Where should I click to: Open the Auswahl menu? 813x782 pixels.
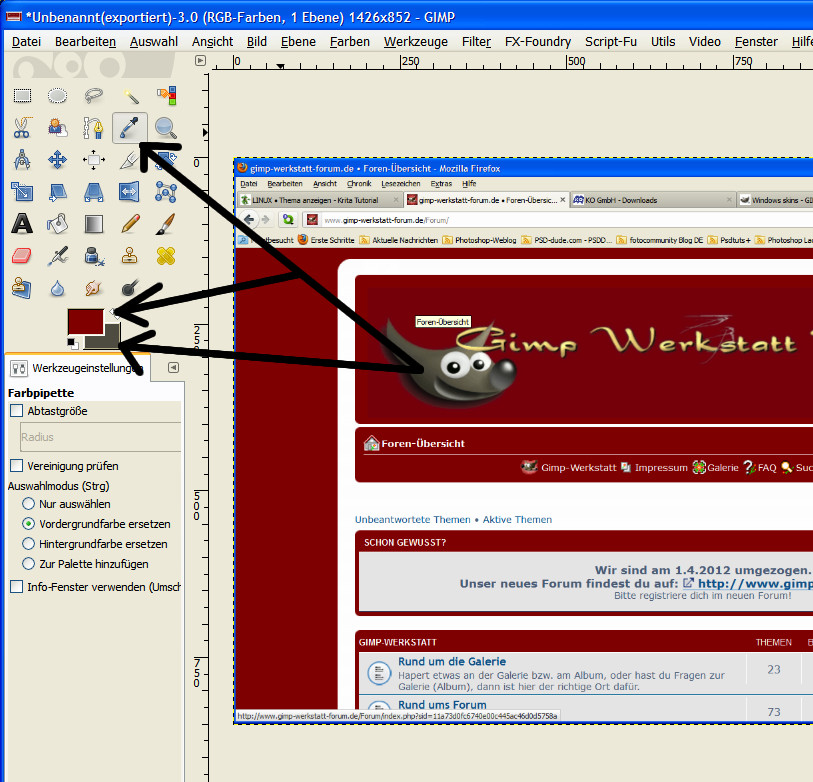(153, 41)
